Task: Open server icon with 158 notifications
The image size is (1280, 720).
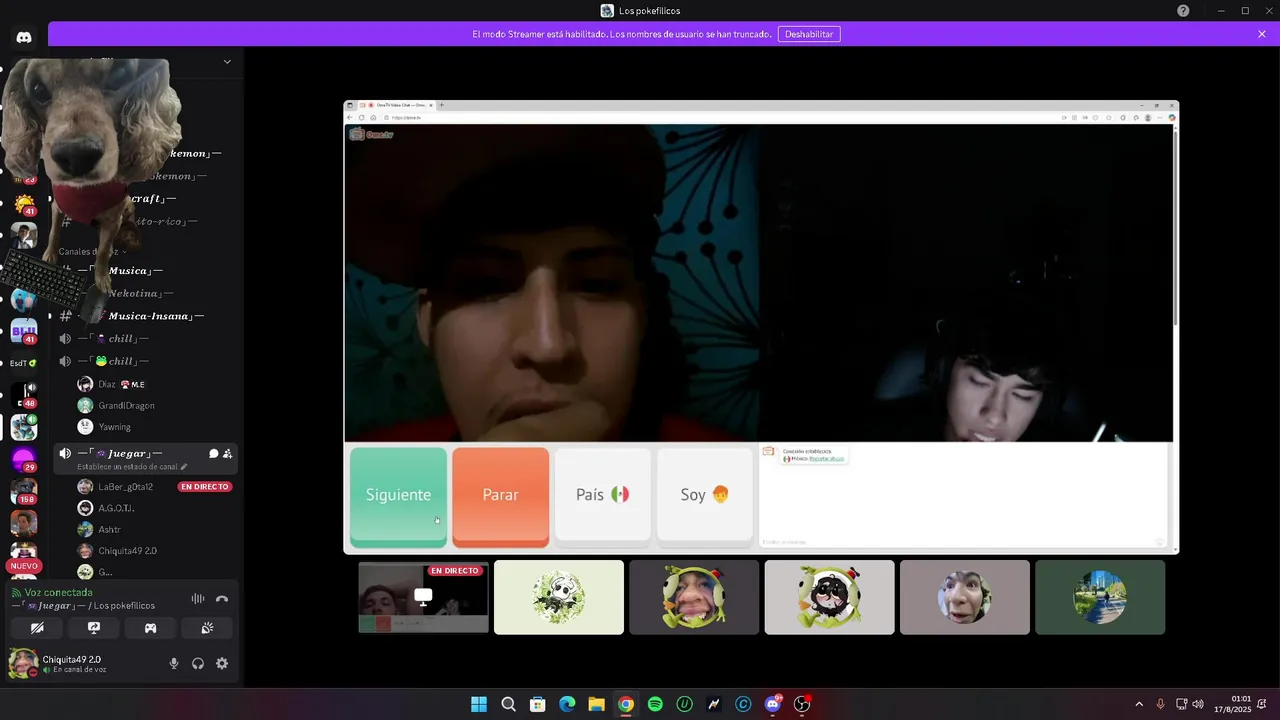Action: pos(24,491)
